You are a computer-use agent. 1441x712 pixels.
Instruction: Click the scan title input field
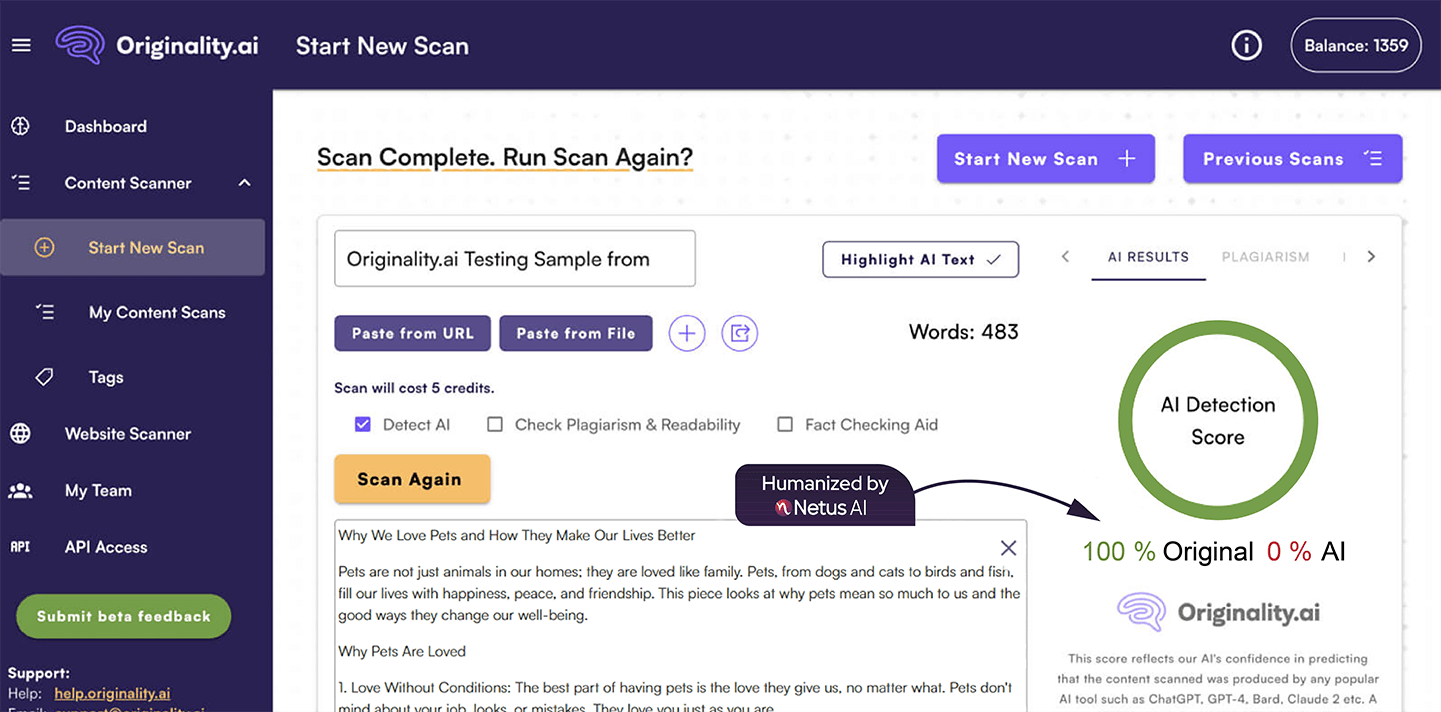(x=514, y=259)
